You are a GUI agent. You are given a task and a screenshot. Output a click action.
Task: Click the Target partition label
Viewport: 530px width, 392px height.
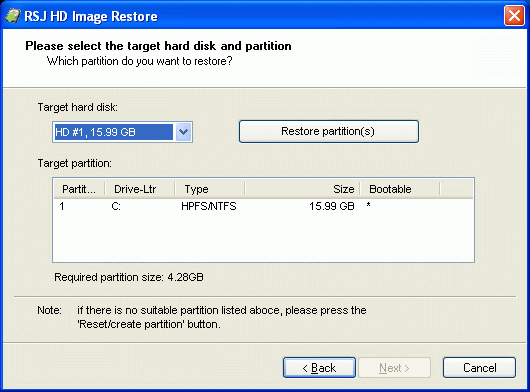coord(74,163)
